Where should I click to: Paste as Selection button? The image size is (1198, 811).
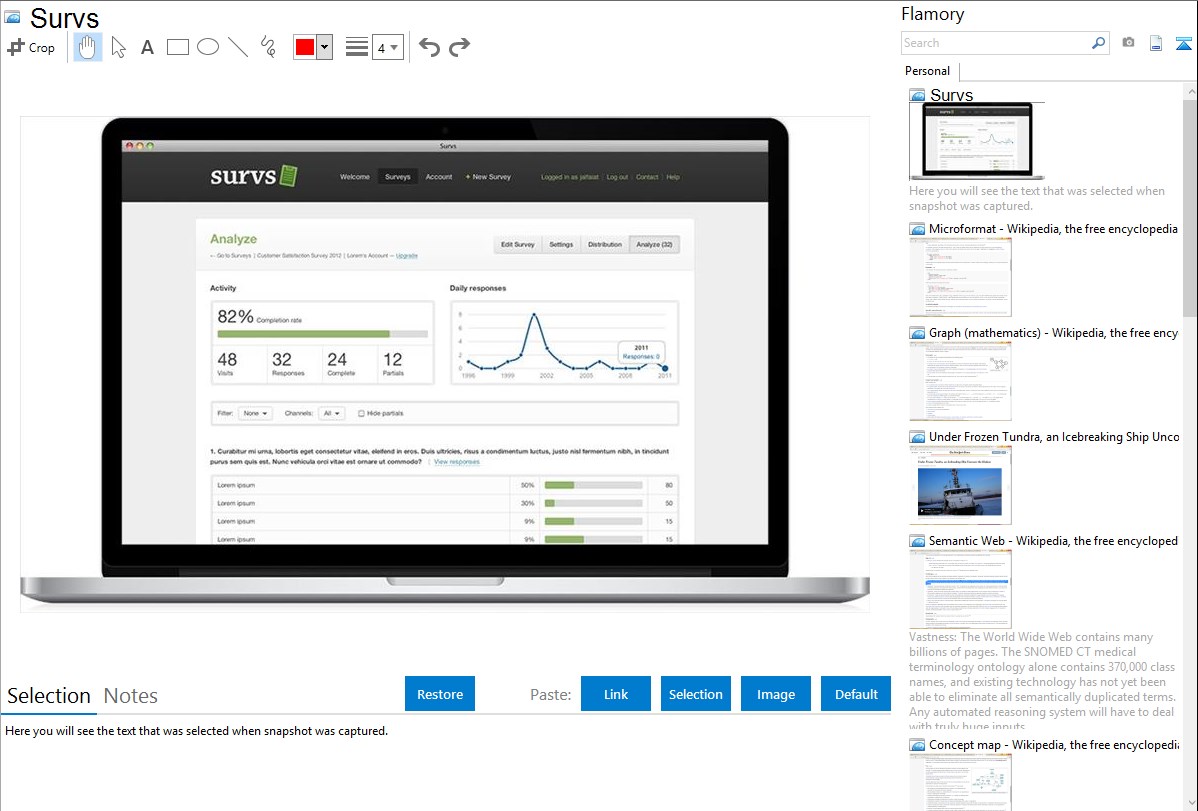click(695, 693)
